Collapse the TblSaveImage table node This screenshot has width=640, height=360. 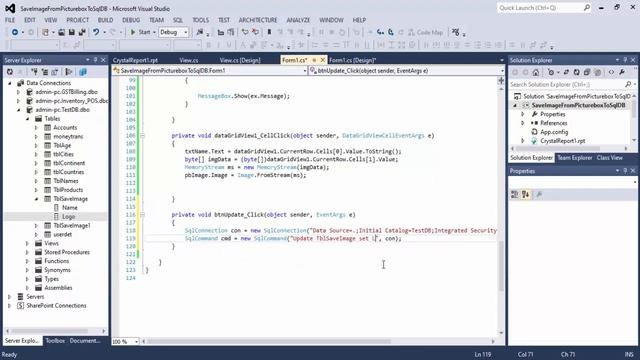(x=36, y=199)
